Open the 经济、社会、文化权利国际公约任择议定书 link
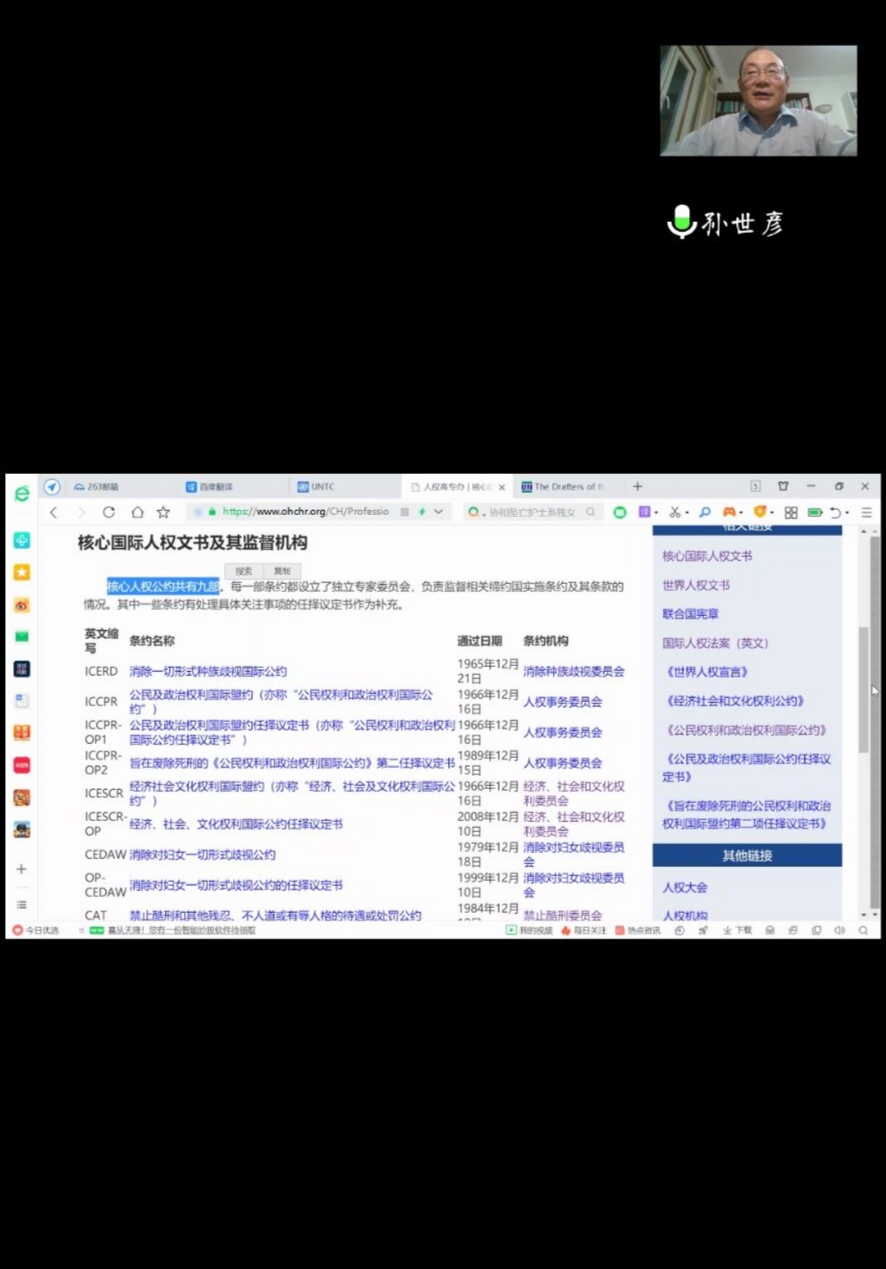 (236, 824)
